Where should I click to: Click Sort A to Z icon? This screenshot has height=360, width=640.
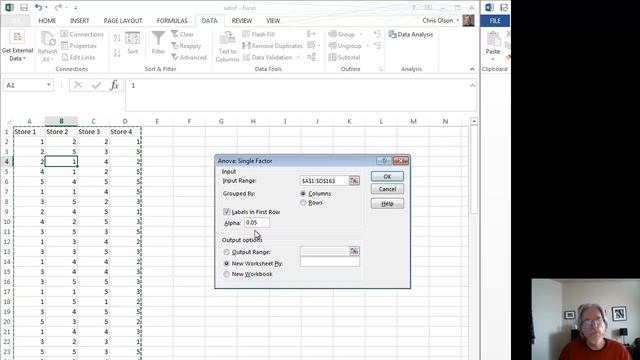[117, 38]
